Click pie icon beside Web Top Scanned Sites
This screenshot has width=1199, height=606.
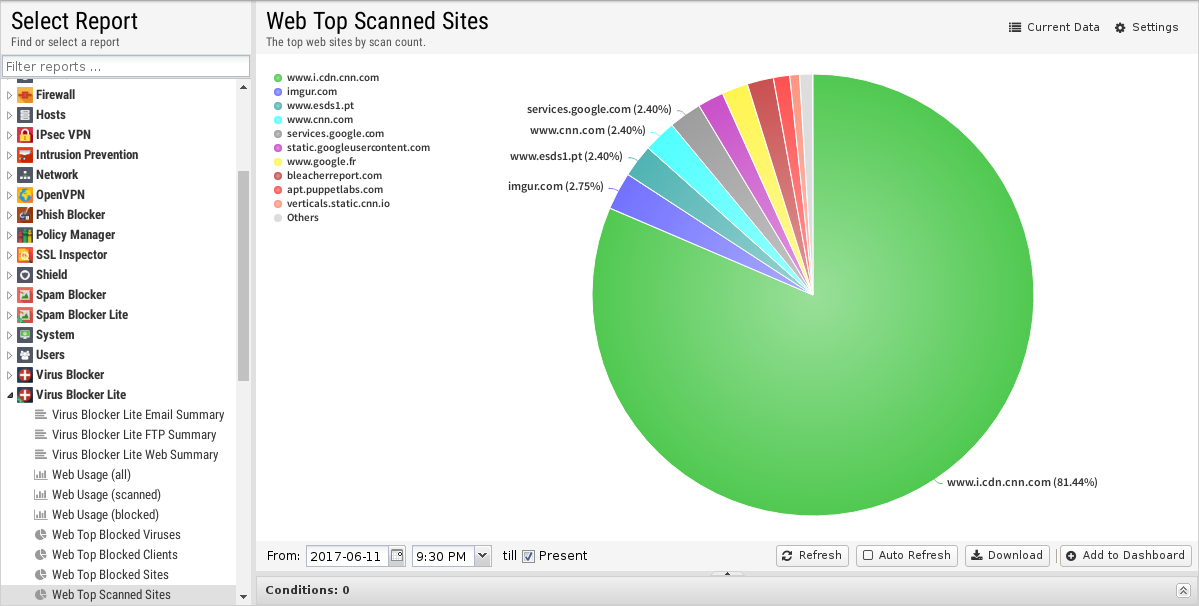pos(41,595)
